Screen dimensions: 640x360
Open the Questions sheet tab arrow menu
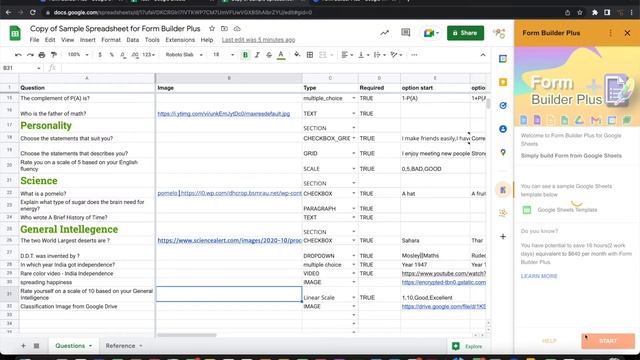[90, 346]
